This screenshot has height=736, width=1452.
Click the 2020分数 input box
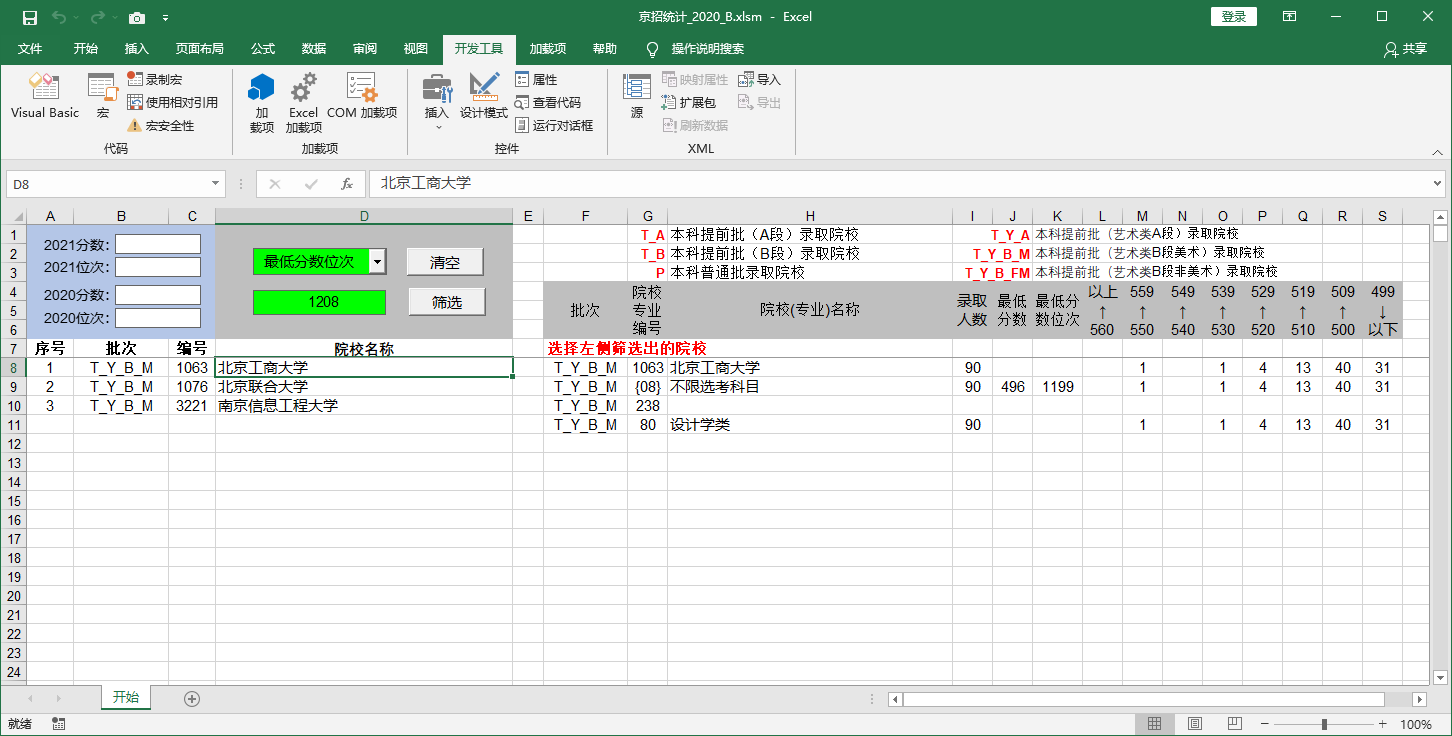158,295
